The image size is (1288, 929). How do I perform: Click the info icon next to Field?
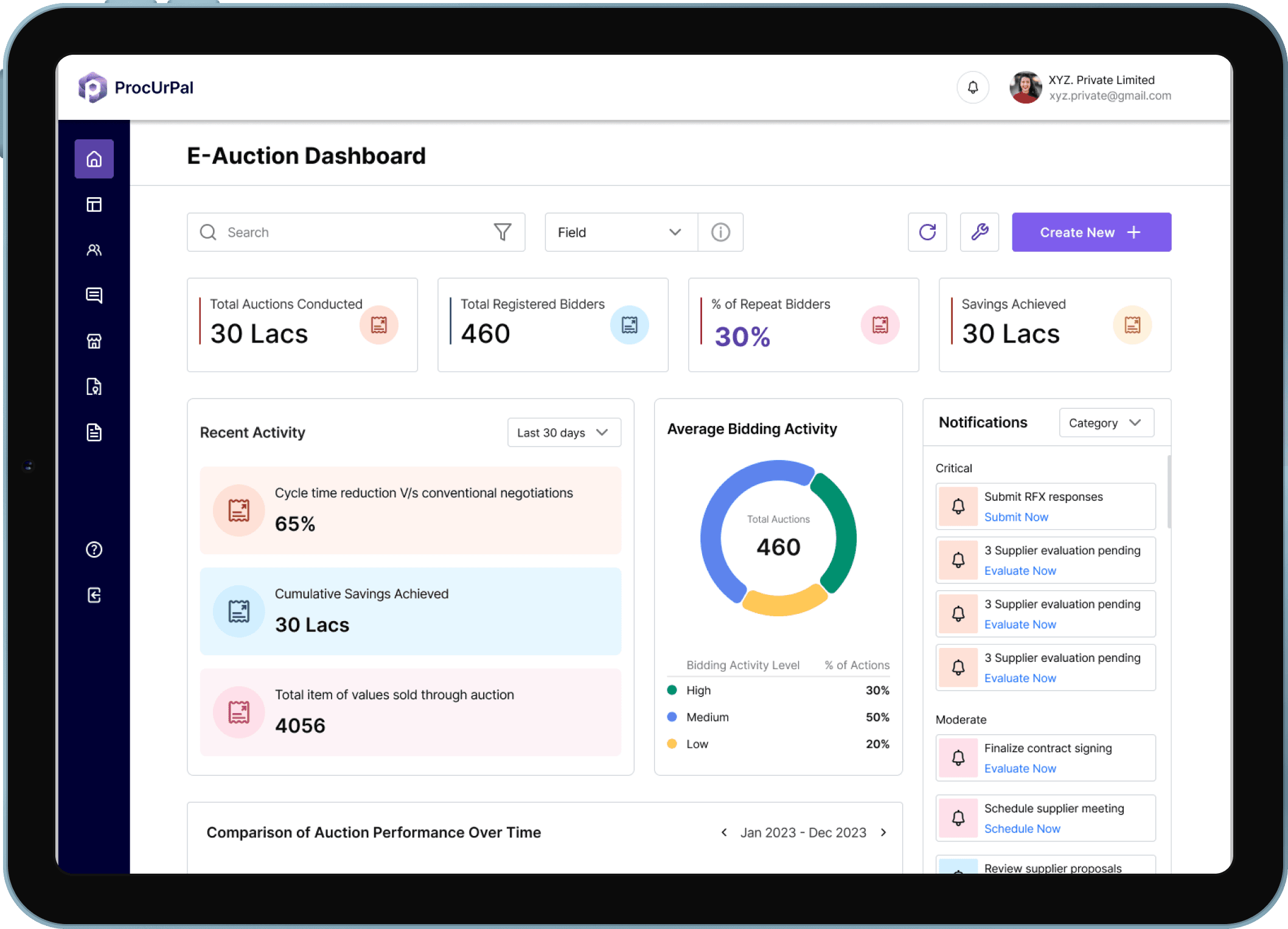click(720, 232)
